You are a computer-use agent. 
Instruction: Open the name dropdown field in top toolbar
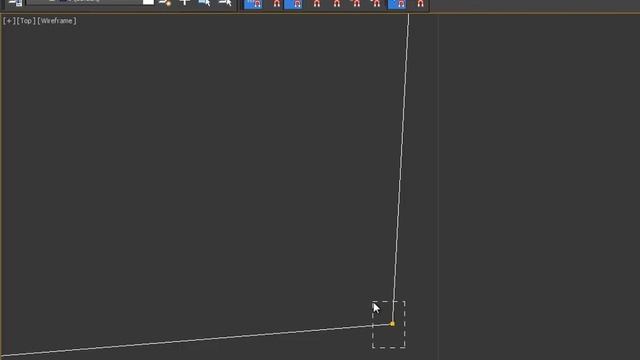point(84,2)
